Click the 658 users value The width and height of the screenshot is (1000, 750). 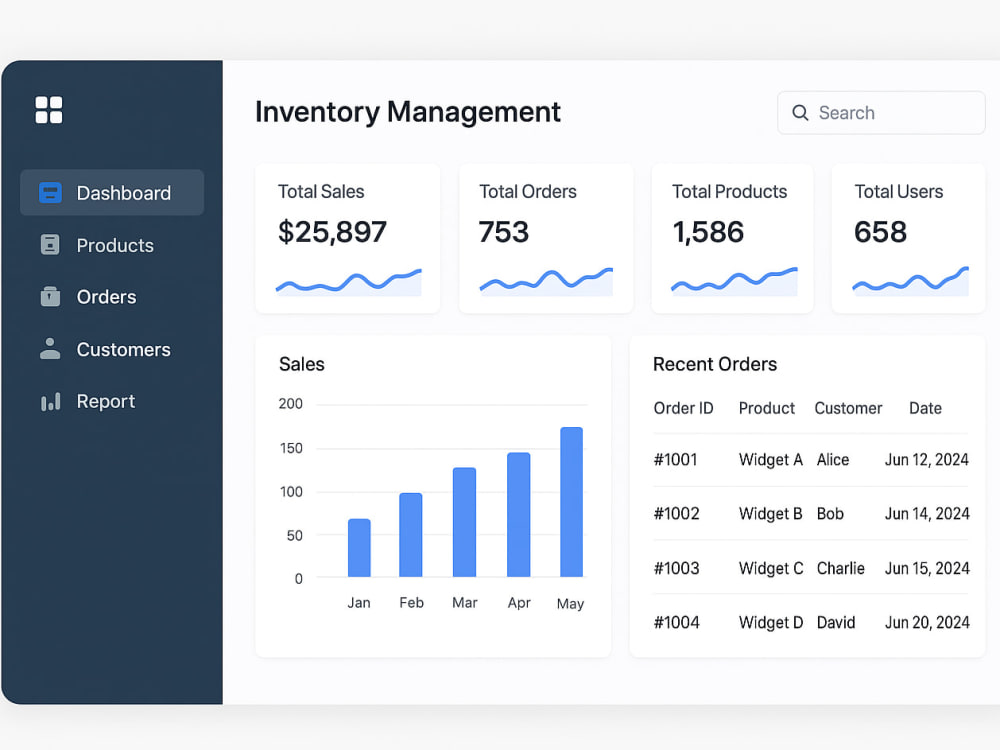click(x=880, y=232)
